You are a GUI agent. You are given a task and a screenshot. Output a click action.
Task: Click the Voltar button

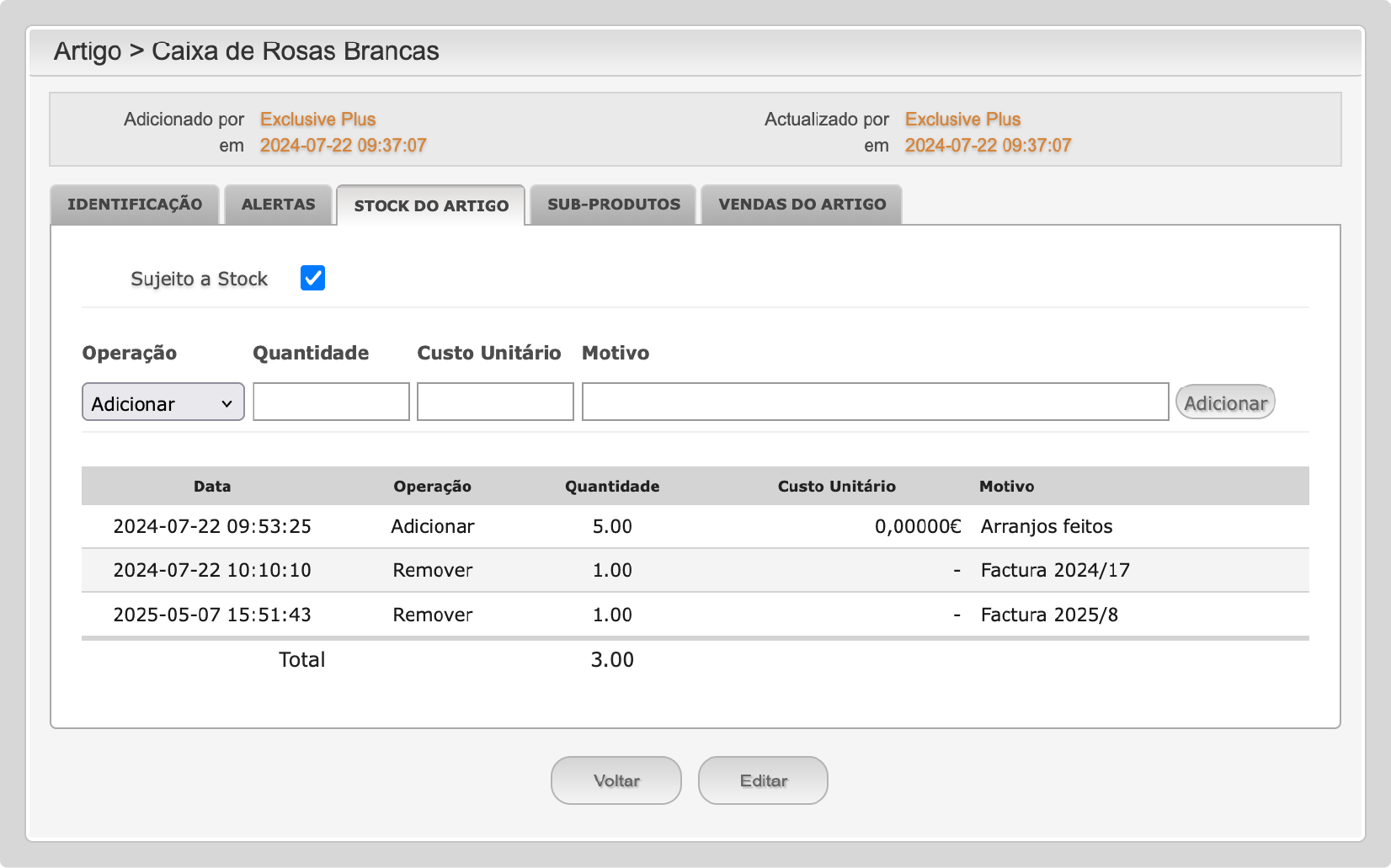point(616,780)
